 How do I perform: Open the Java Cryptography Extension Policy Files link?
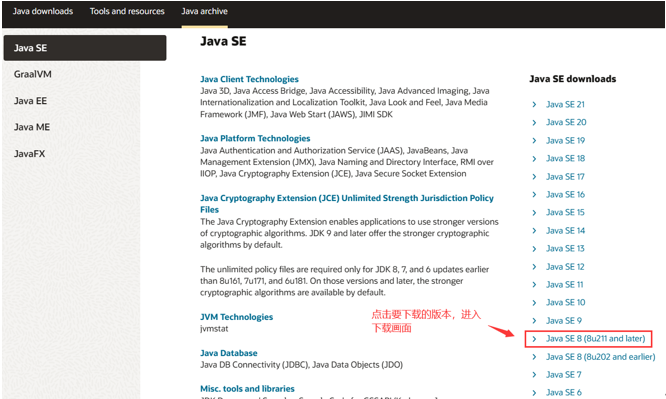(347, 204)
